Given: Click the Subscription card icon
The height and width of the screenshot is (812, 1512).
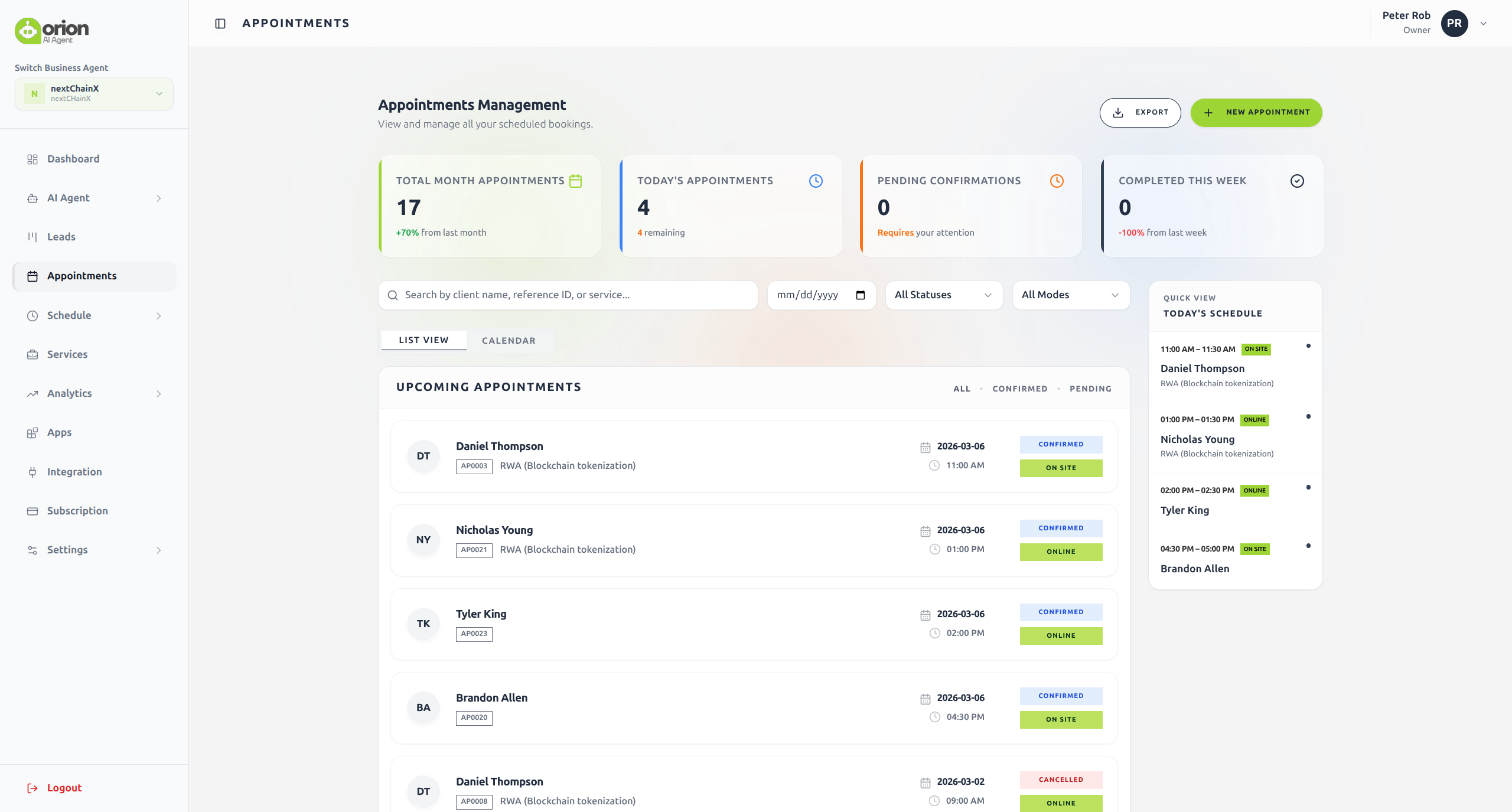Looking at the screenshot, I should 33,511.
